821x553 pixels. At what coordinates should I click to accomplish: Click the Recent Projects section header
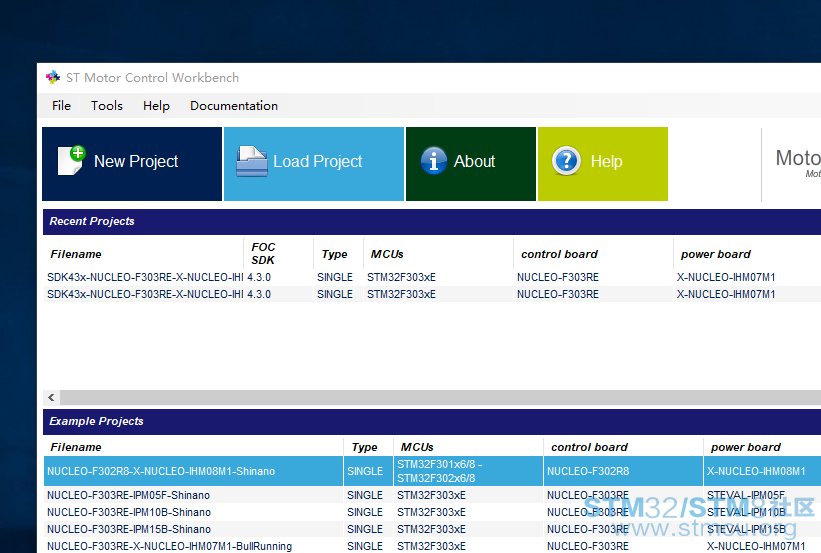432,222
